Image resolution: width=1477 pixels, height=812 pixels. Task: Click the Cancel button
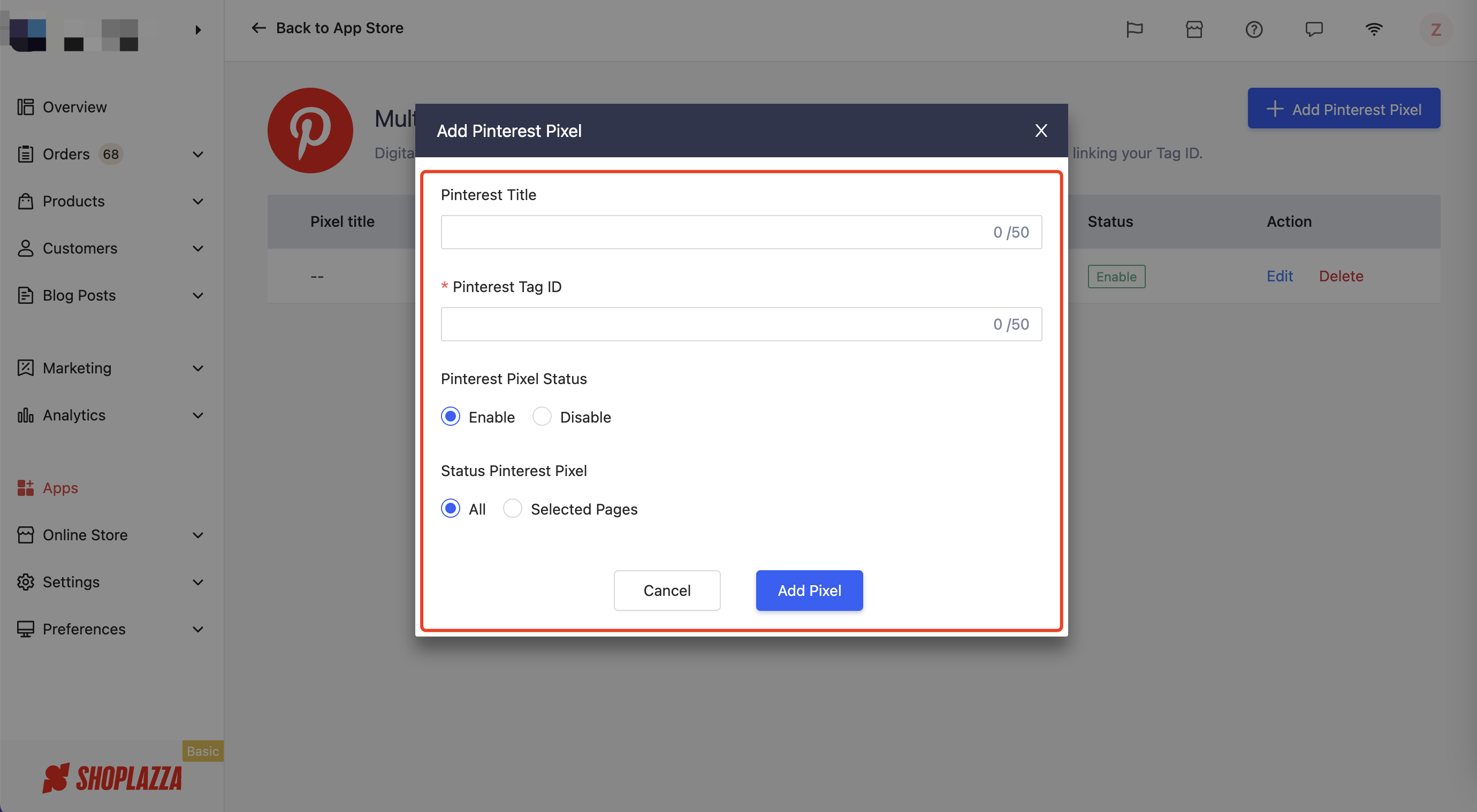coord(667,590)
